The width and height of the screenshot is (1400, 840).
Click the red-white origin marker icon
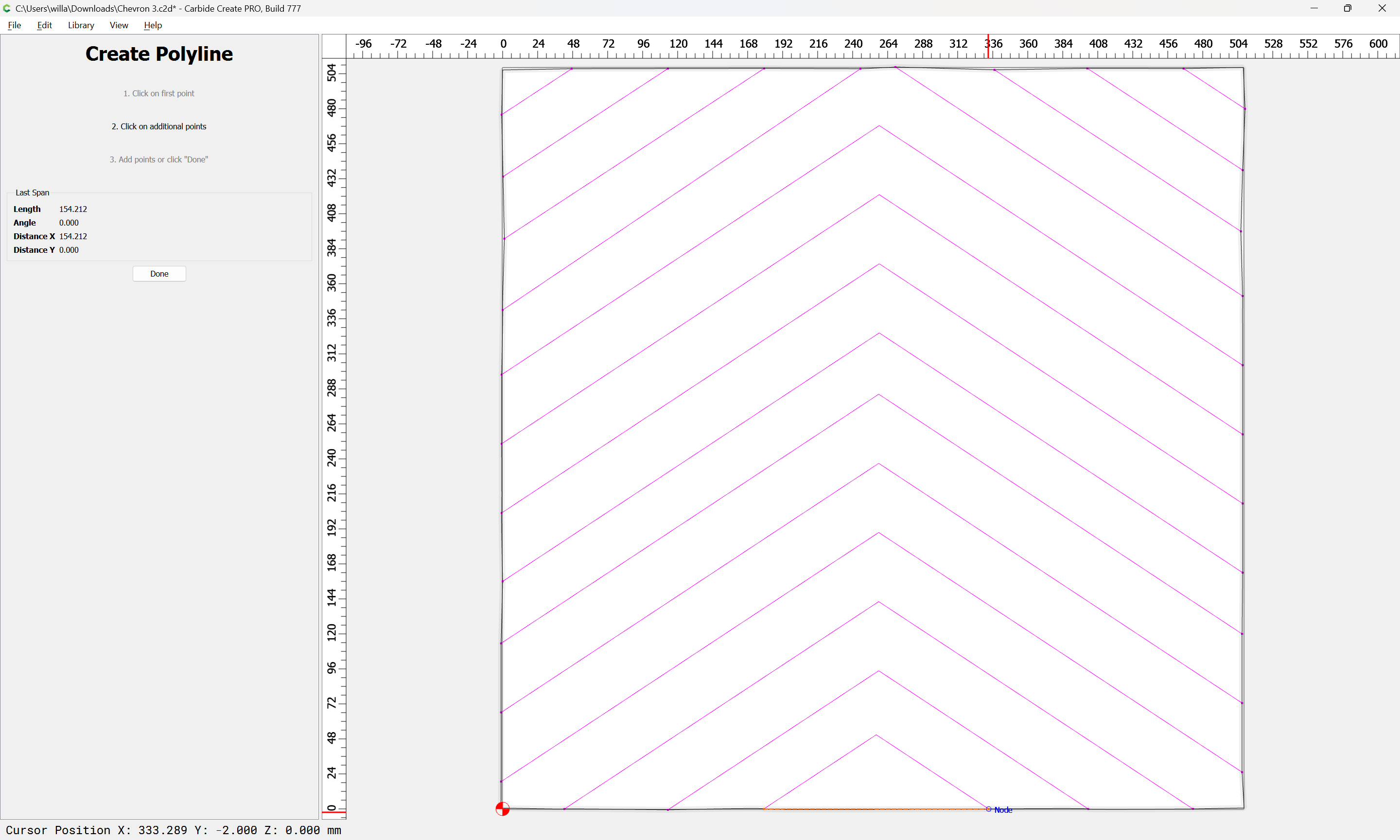coord(503,809)
